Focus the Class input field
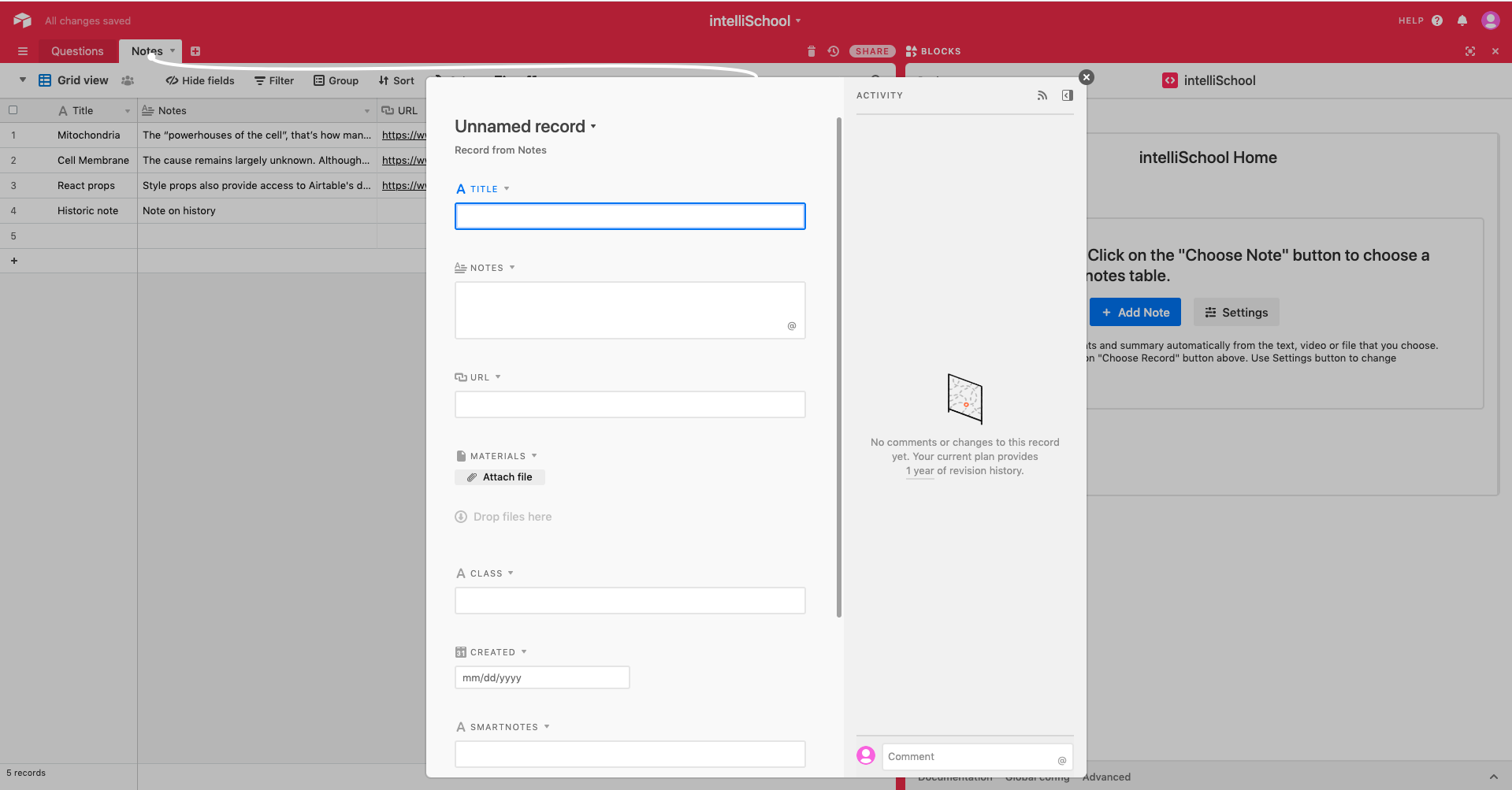1512x790 pixels. click(630, 600)
